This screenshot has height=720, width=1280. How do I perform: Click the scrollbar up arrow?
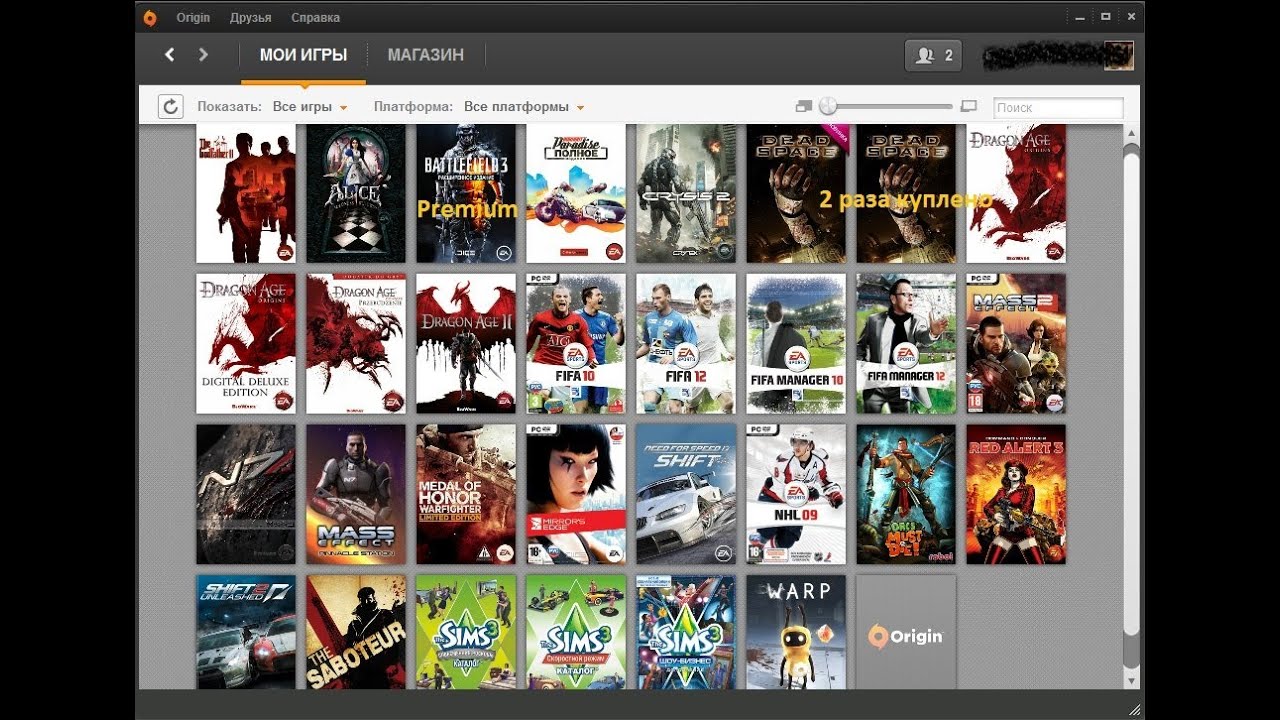tap(1132, 133)
